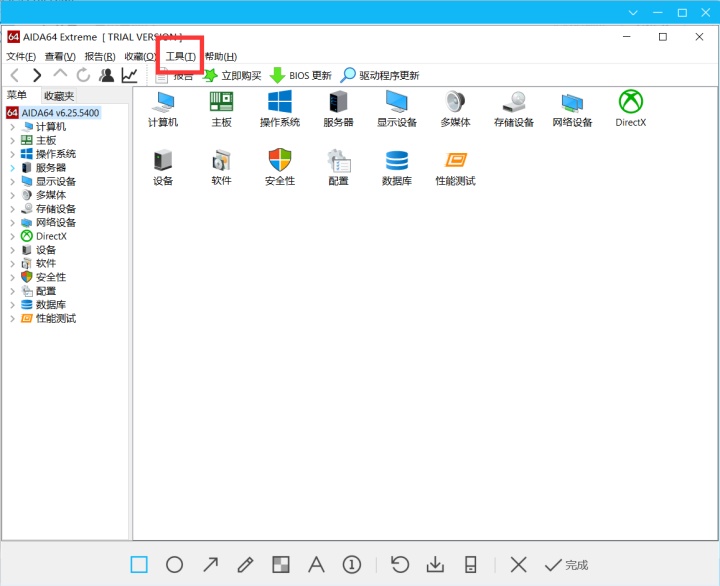The height and width of the screenshot is (586, 720).
Task: Open the 主板 motherboard icon in main panel
Action: (x=221, y=109)
